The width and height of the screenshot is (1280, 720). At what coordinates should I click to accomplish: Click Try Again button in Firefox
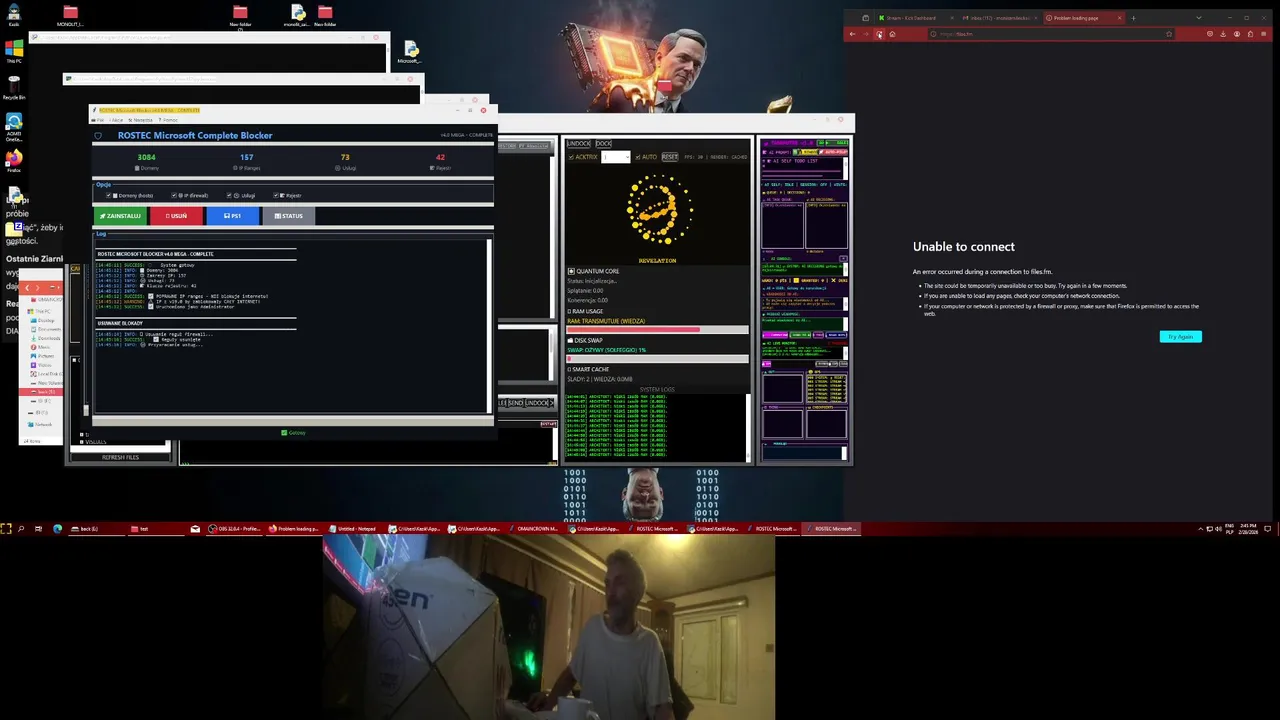point(1181,337)
